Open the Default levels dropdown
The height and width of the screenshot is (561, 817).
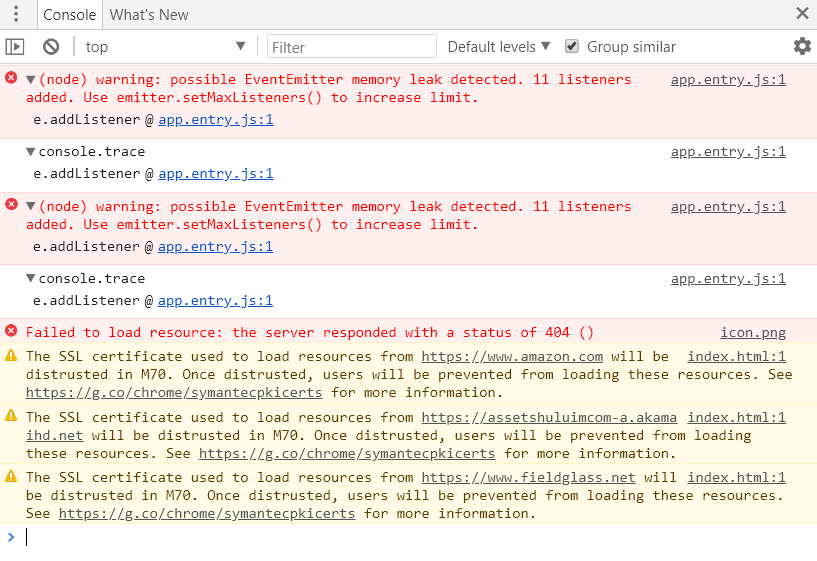[499, 47]
